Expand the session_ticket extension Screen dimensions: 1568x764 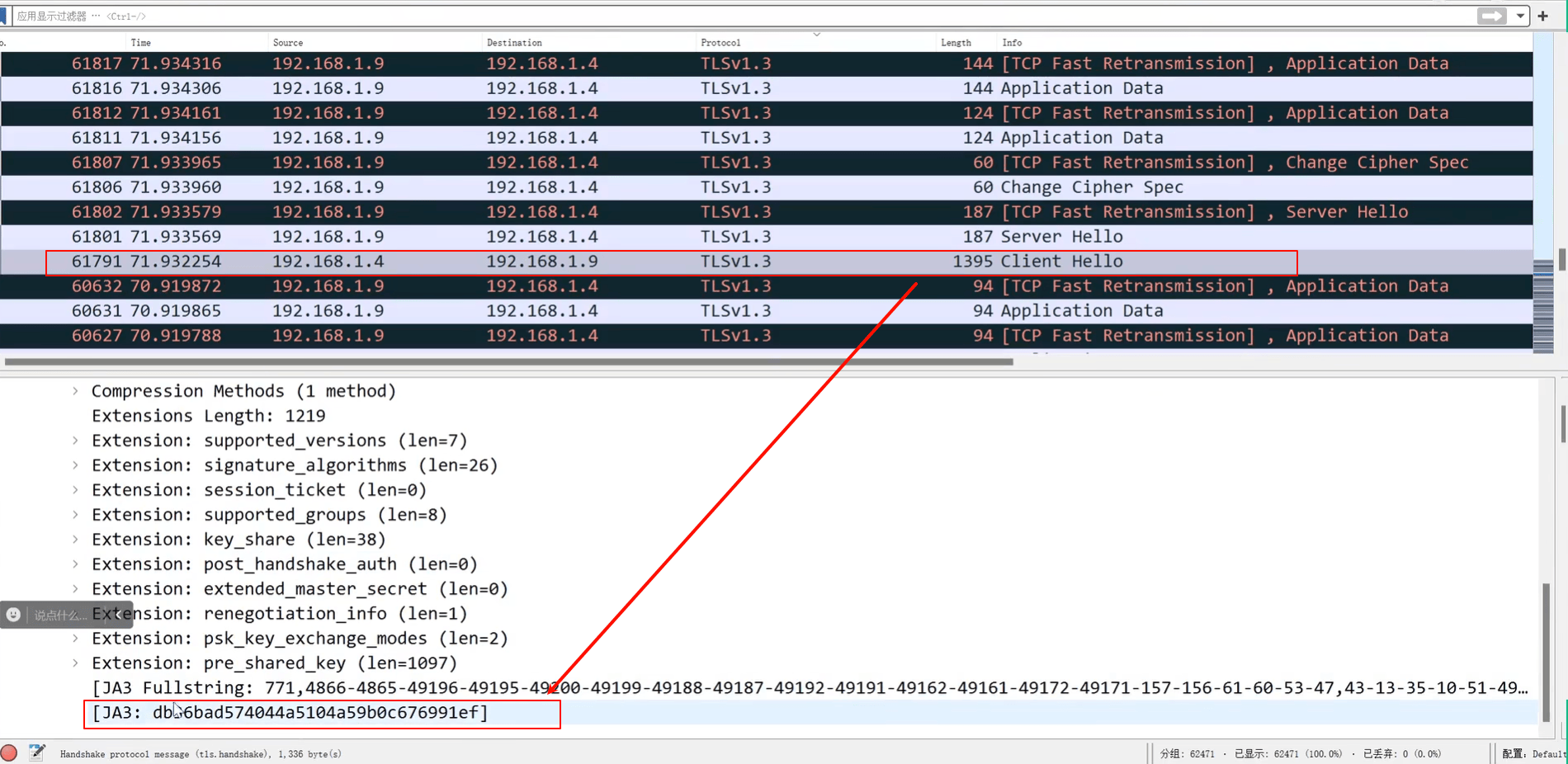coord(75,490)
